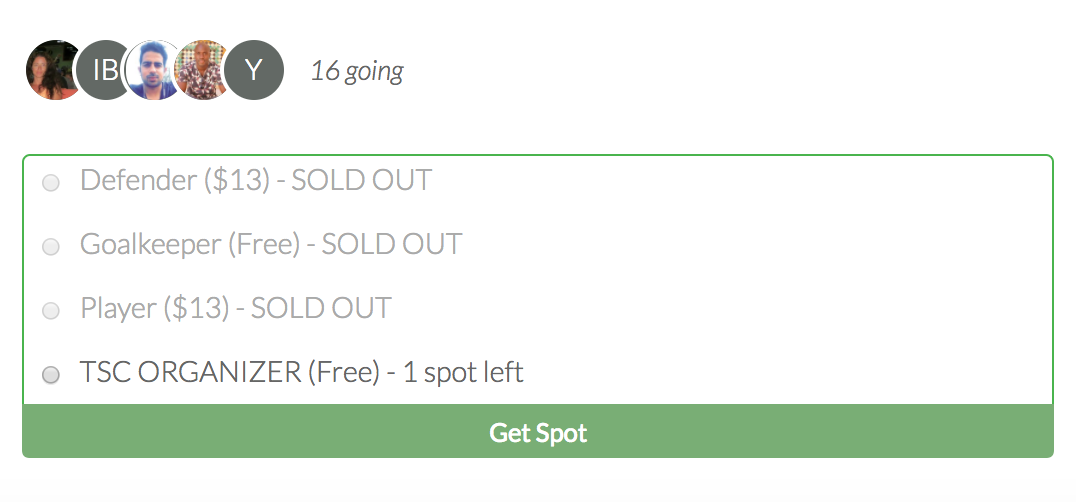Click the first attendee's photo avatar
The height and width of the screenshot is (502, 1076).
[x=48, y=70]
